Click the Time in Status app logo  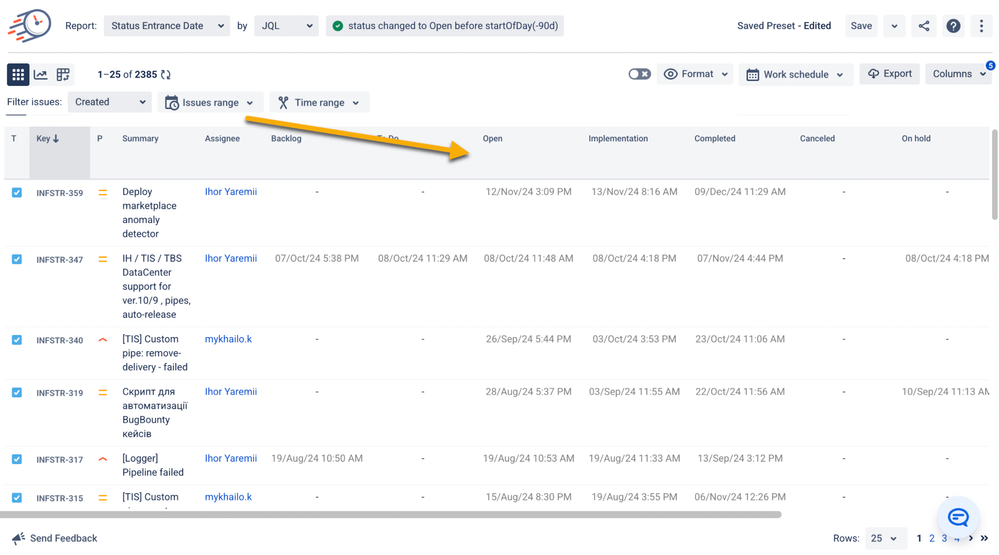30,25
